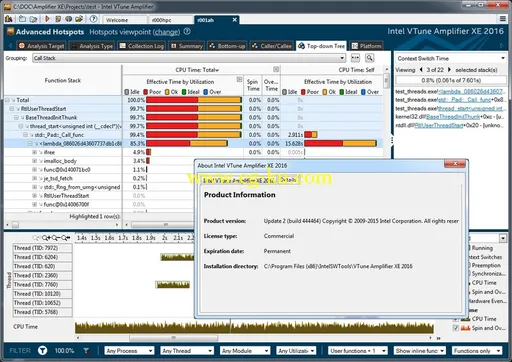
Task: Open the Context Switch Time dropdown
Action: 451,58
